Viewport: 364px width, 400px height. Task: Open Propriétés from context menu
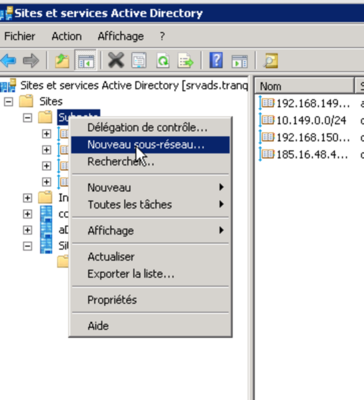[150, 300]
